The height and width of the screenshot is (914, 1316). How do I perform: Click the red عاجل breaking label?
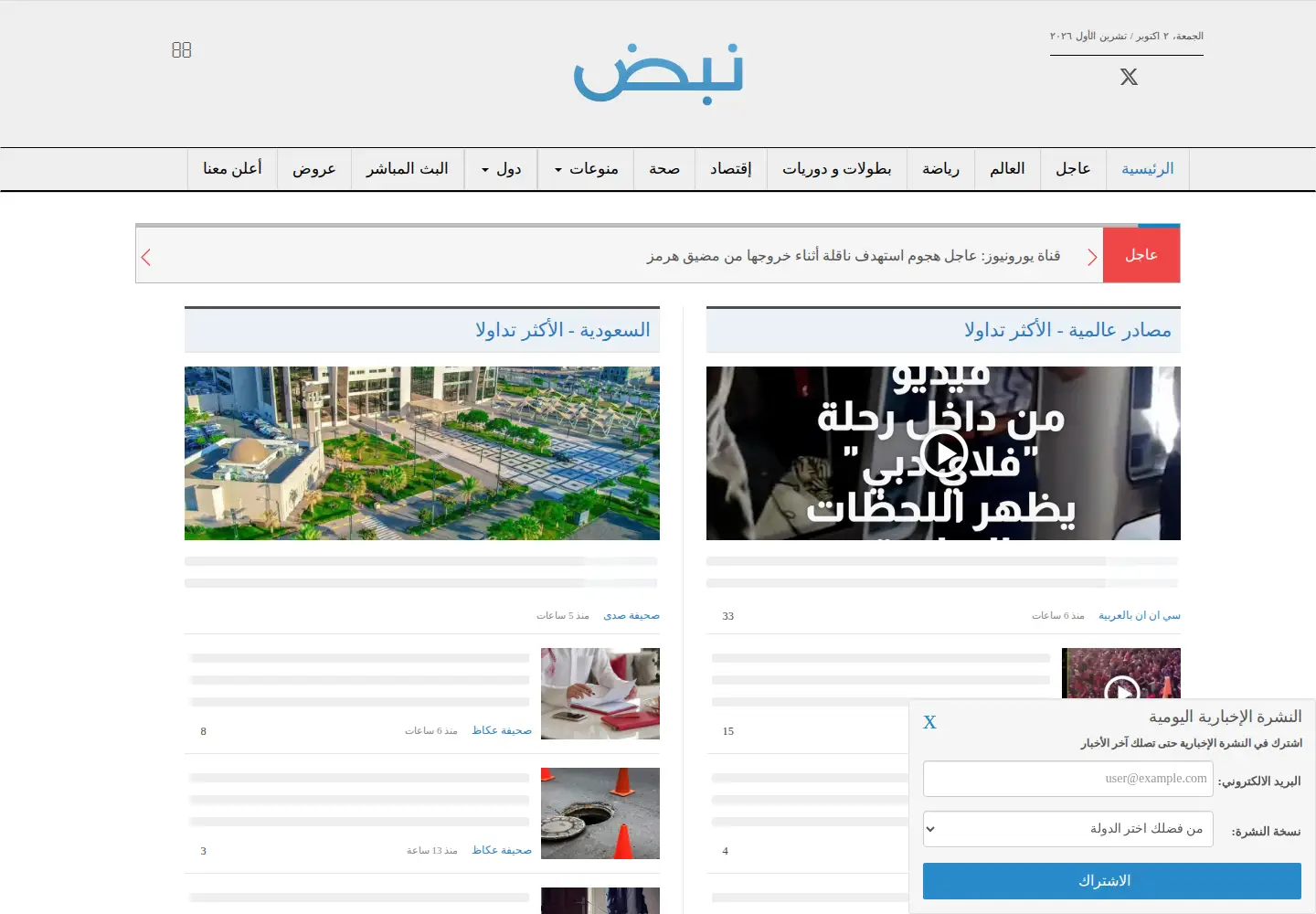[1141, 255]
